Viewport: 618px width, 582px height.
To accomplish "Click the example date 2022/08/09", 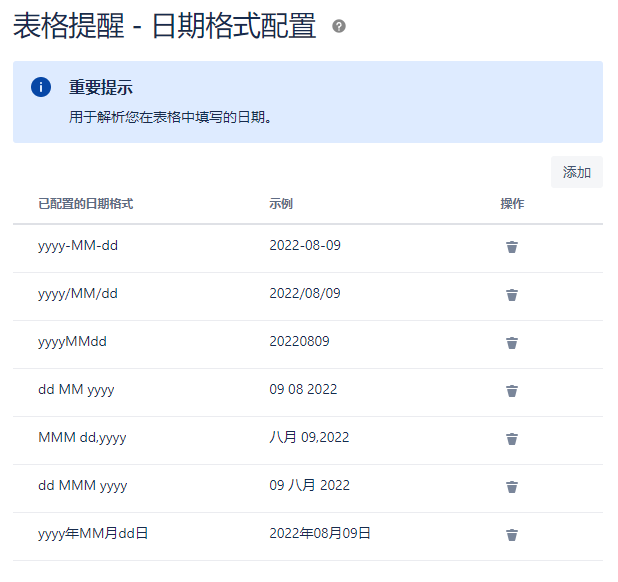I will tap(305, 293).
